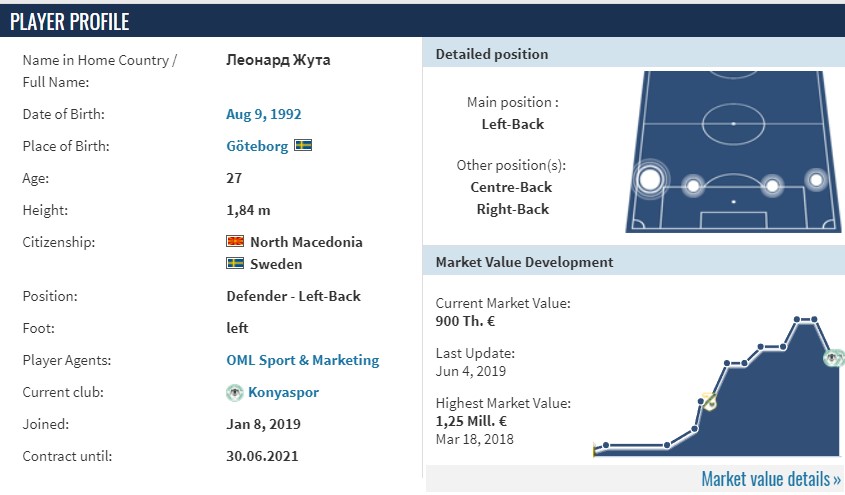845x495 pixels.
Task: Click the Market Value Development header
Action: tap(634, 262)
